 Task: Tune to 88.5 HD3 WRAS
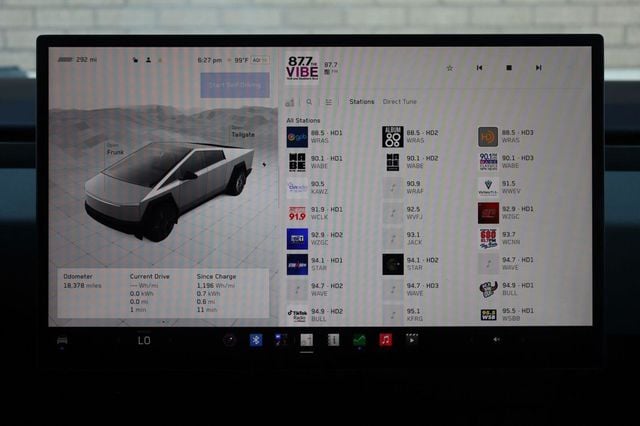point(506,137)
